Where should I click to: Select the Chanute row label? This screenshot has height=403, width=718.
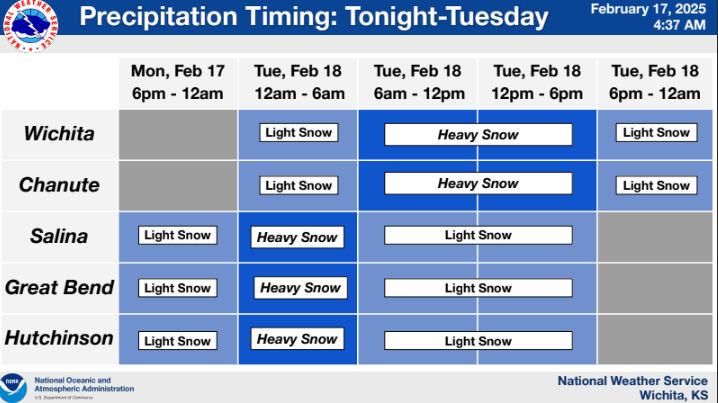coord(58,185)
